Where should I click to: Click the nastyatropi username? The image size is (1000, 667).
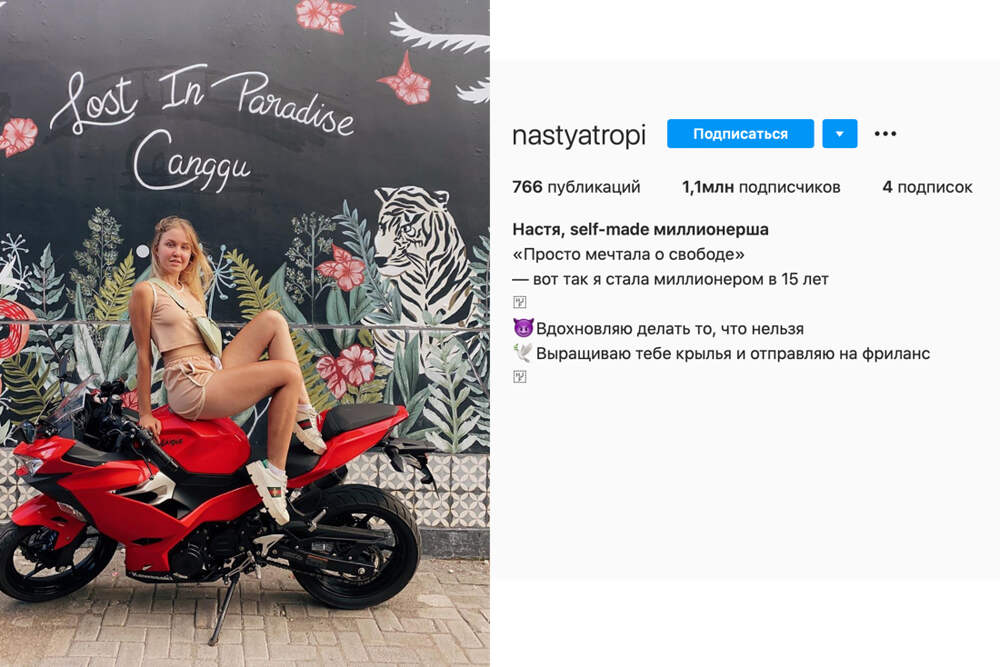tap(579, 135)
